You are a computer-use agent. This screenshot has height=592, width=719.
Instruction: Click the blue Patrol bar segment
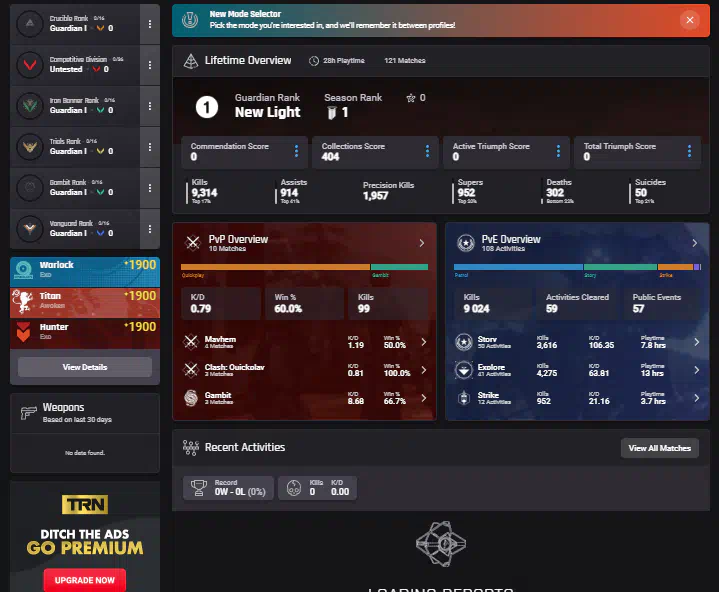[x=518, y=267]
